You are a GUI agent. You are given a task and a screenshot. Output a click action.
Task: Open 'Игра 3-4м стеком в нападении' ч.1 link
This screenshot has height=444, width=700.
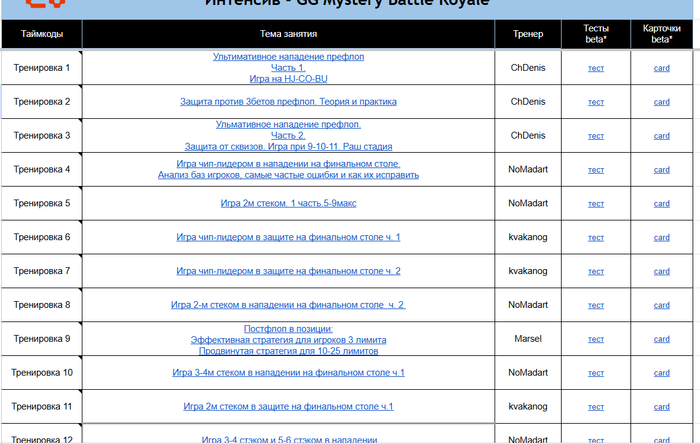[x=288, y=373]
